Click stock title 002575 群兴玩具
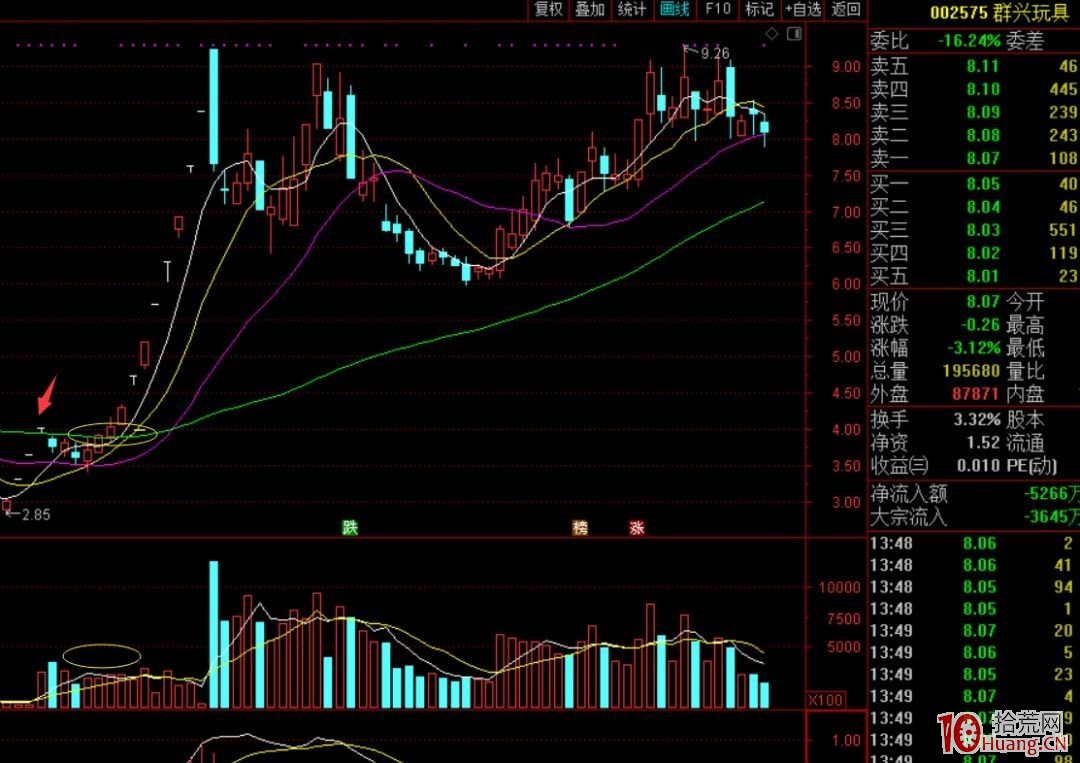 coord(998,12)
